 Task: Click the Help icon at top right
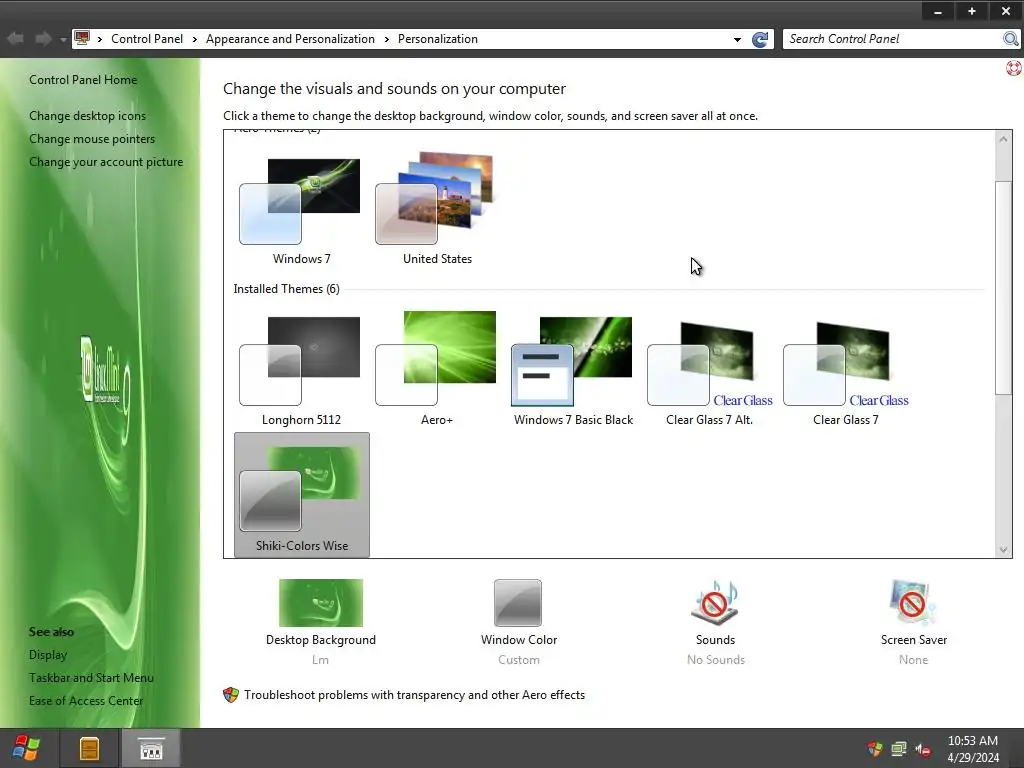(x=1013, y=67)
